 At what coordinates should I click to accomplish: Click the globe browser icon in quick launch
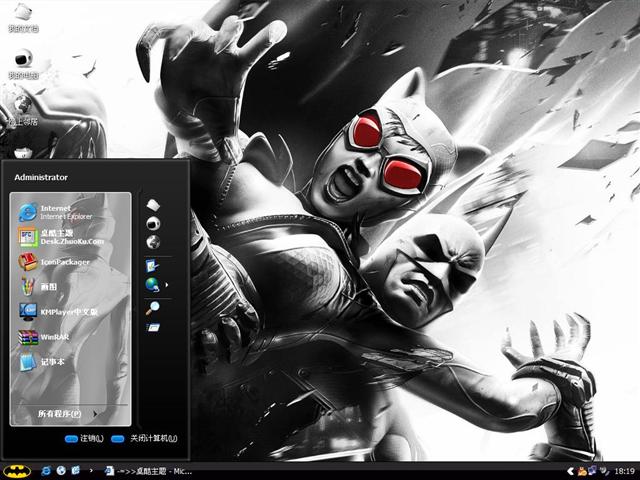click(x=61, y=471)
